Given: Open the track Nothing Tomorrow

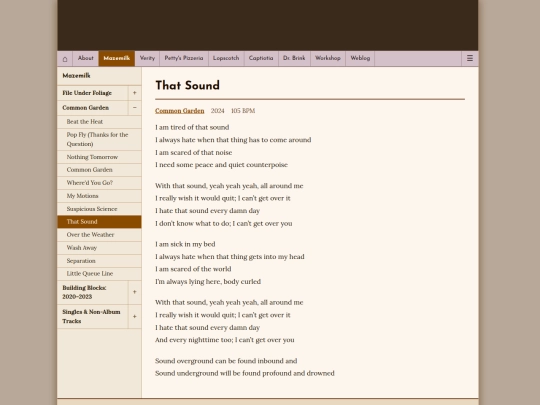Looking at the screenshot, I should click(x=99, y=157).
